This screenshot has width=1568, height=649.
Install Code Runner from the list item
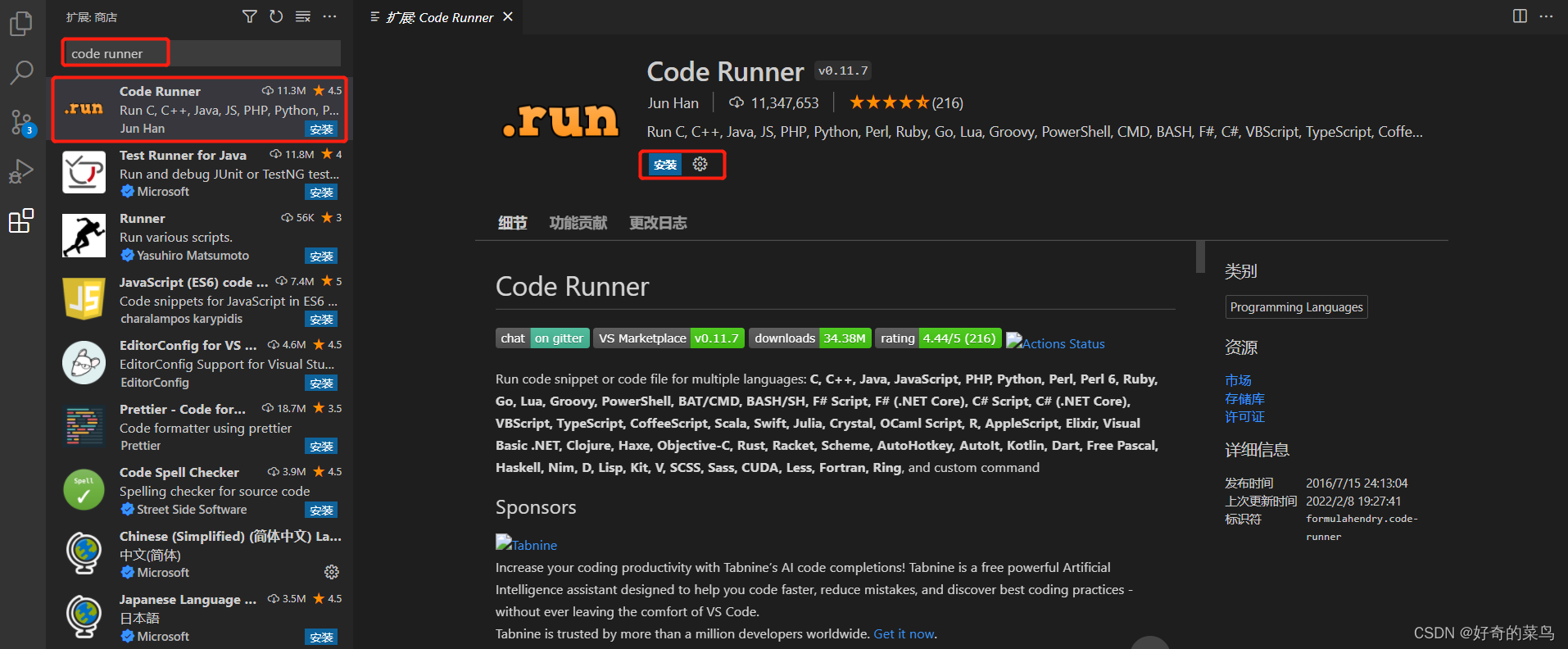tap(321, 129)
